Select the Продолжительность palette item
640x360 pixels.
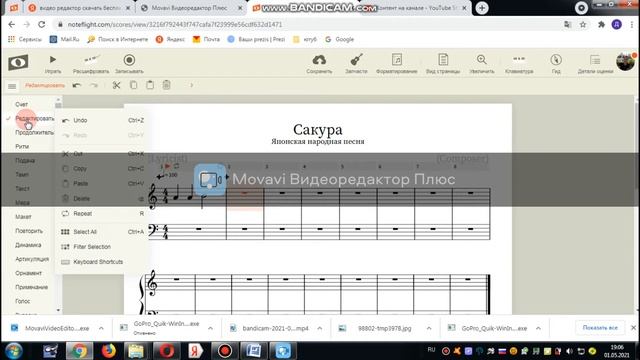[x=34, y=133]
